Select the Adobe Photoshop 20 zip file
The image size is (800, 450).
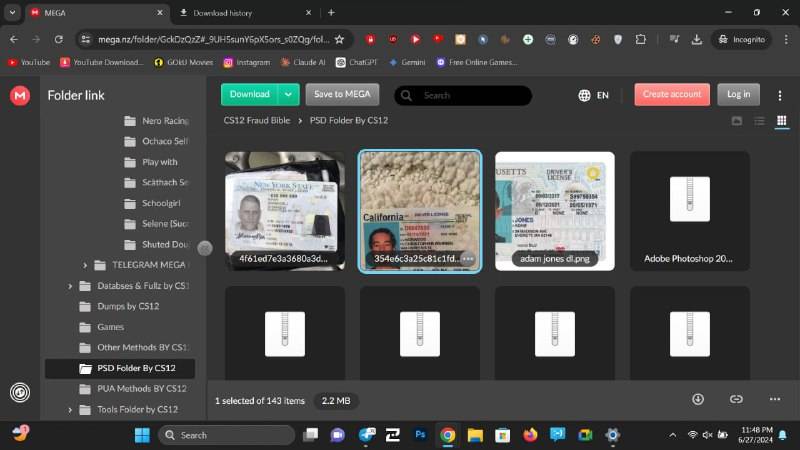pyautogui.click(x=690, y=211)
